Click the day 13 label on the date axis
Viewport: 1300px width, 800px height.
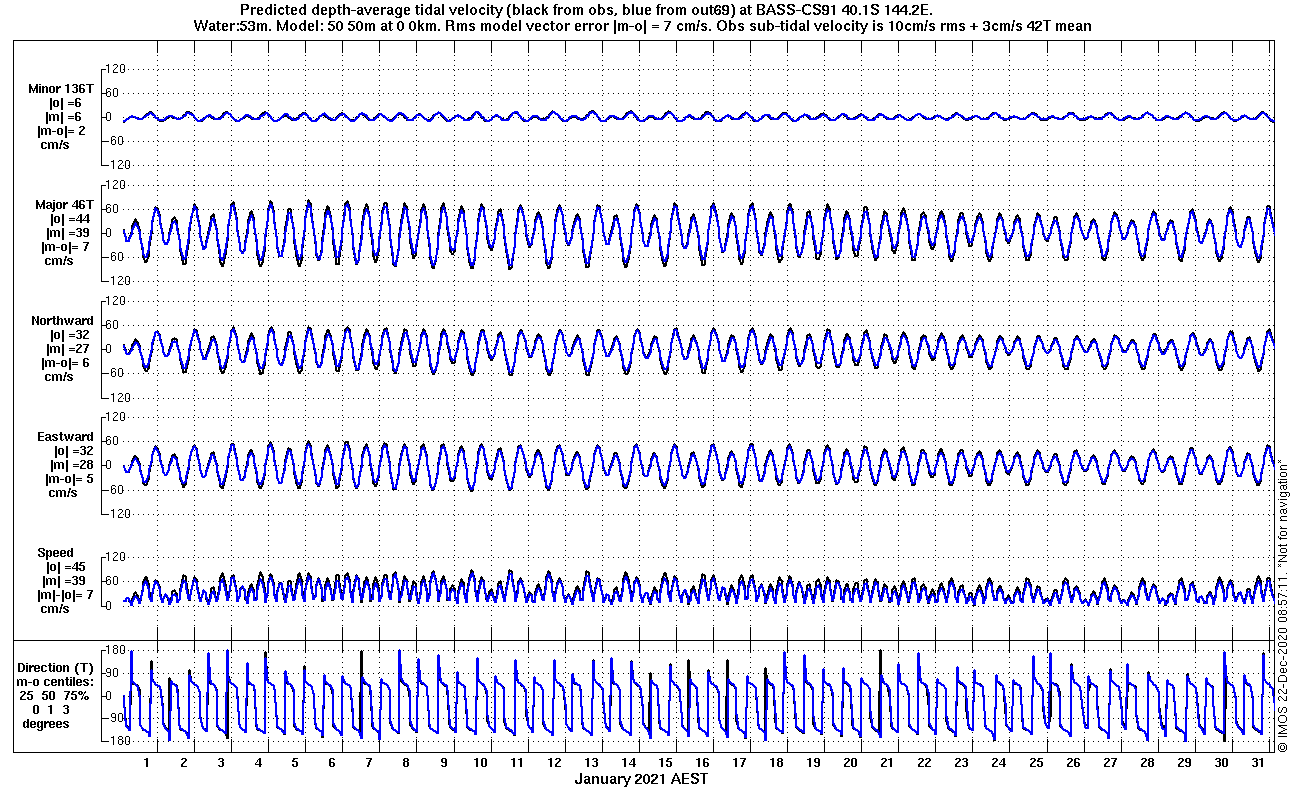(591, 763)
